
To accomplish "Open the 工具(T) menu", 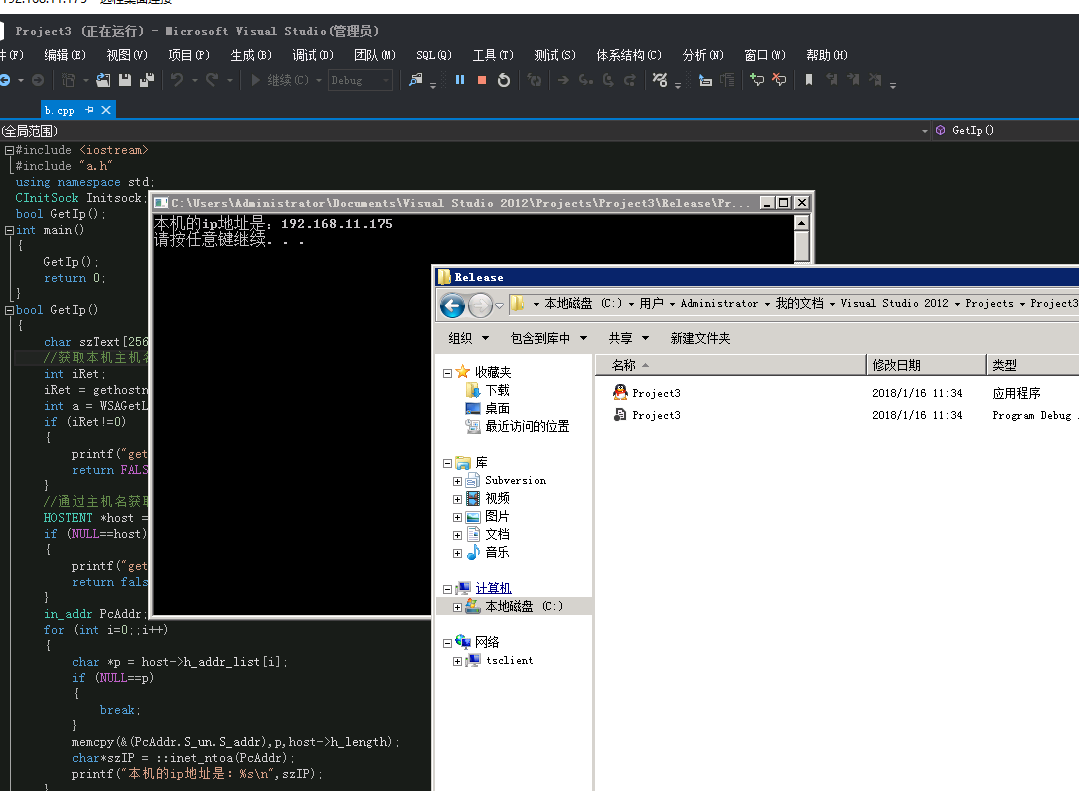I will [x=493, y=55].
